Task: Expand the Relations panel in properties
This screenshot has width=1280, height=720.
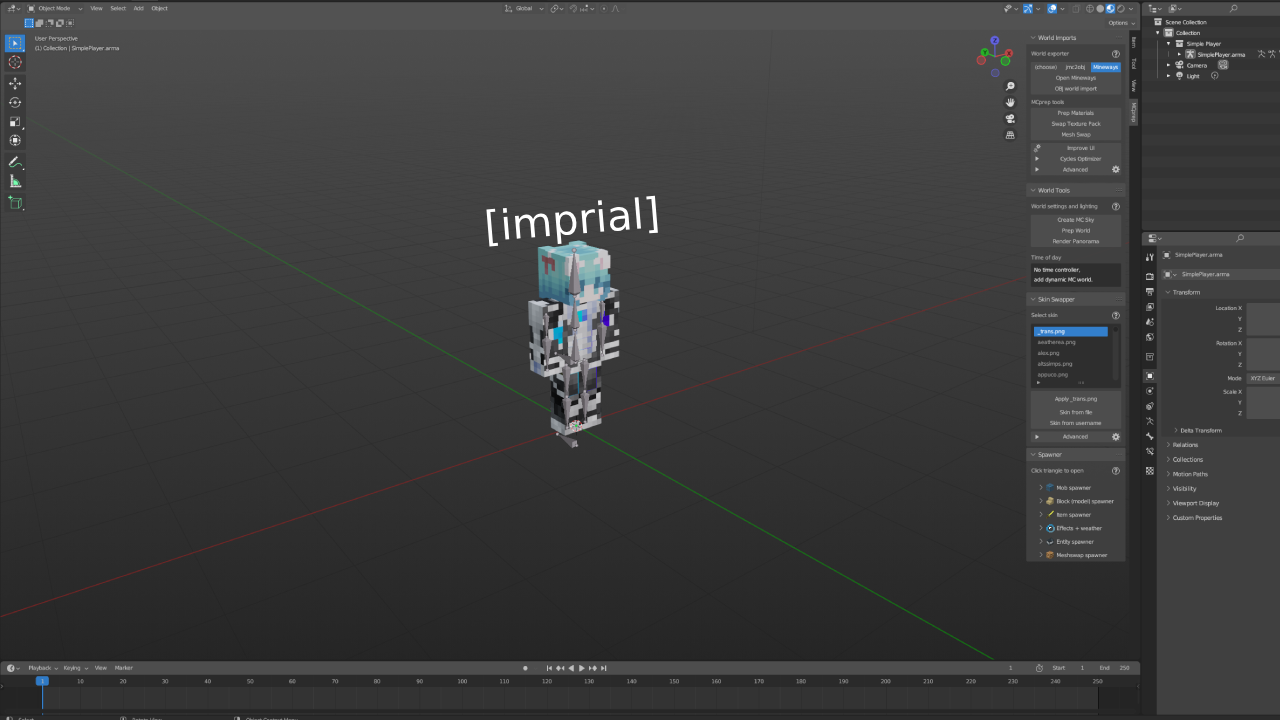Action: pyautogui.click(x=1185, y=445)
